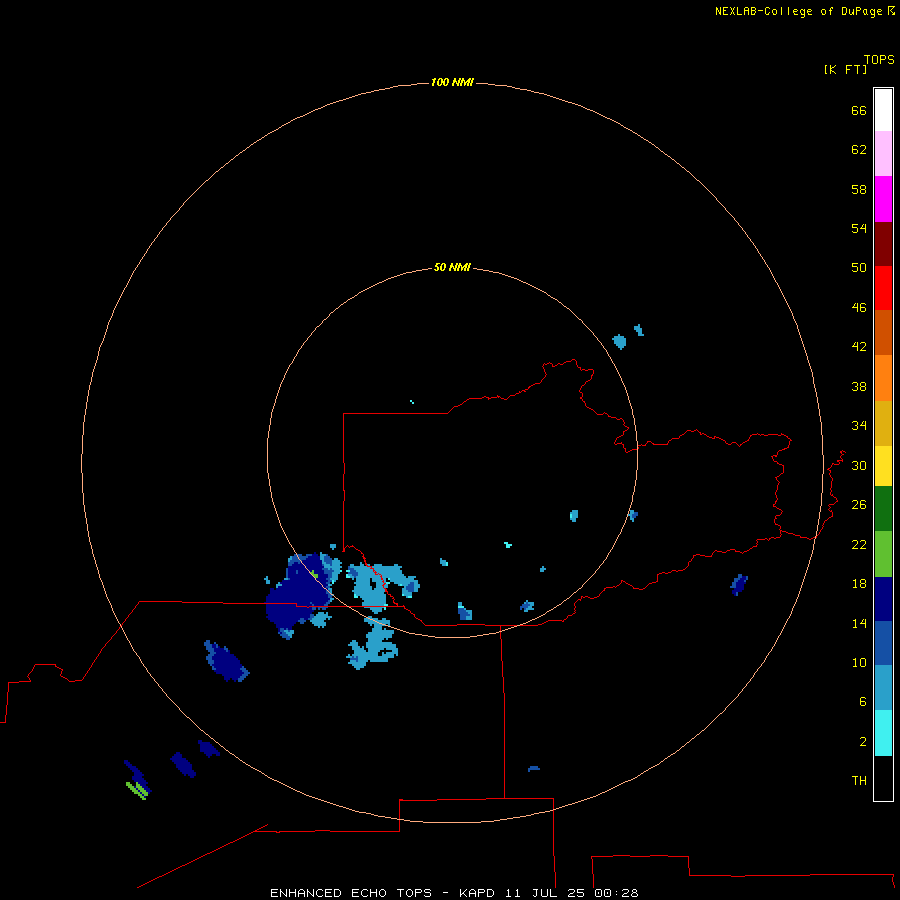This screenshot has width=900, height=900.
Task: Click legend value "62"
Action: click(x=859, y=150)
